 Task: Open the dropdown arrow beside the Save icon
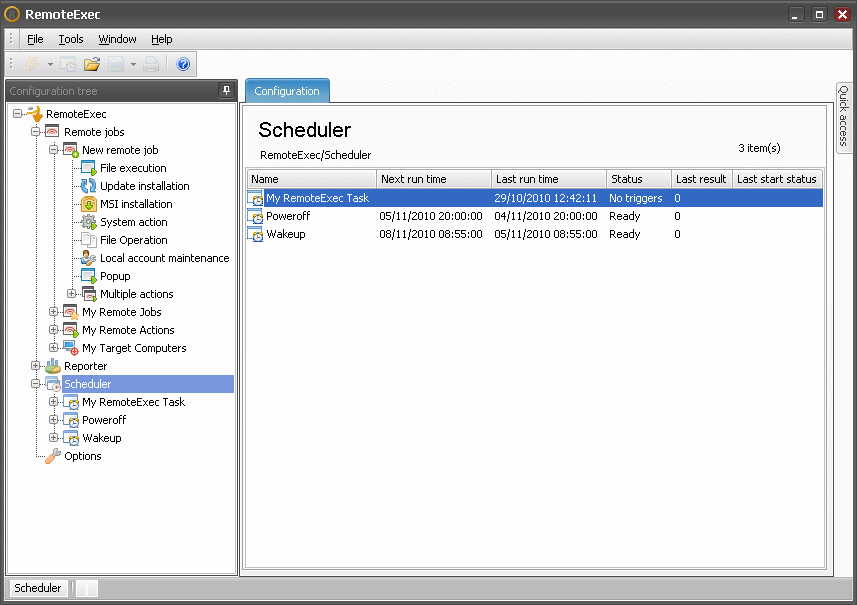pyautogui.click(x=133, y=64)
